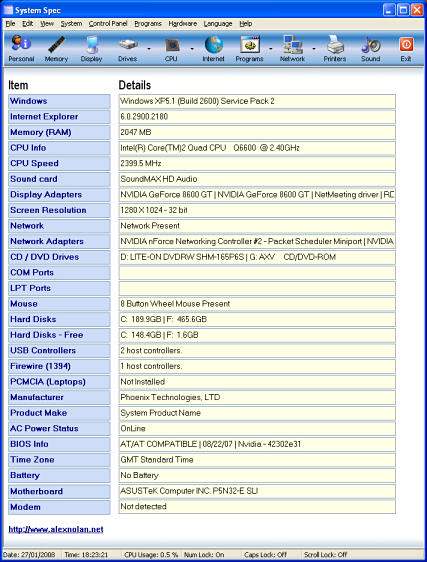This screenshot has height=562, width=427.
Task: Open the Programs toolbar icon
Action: (250, 48)
